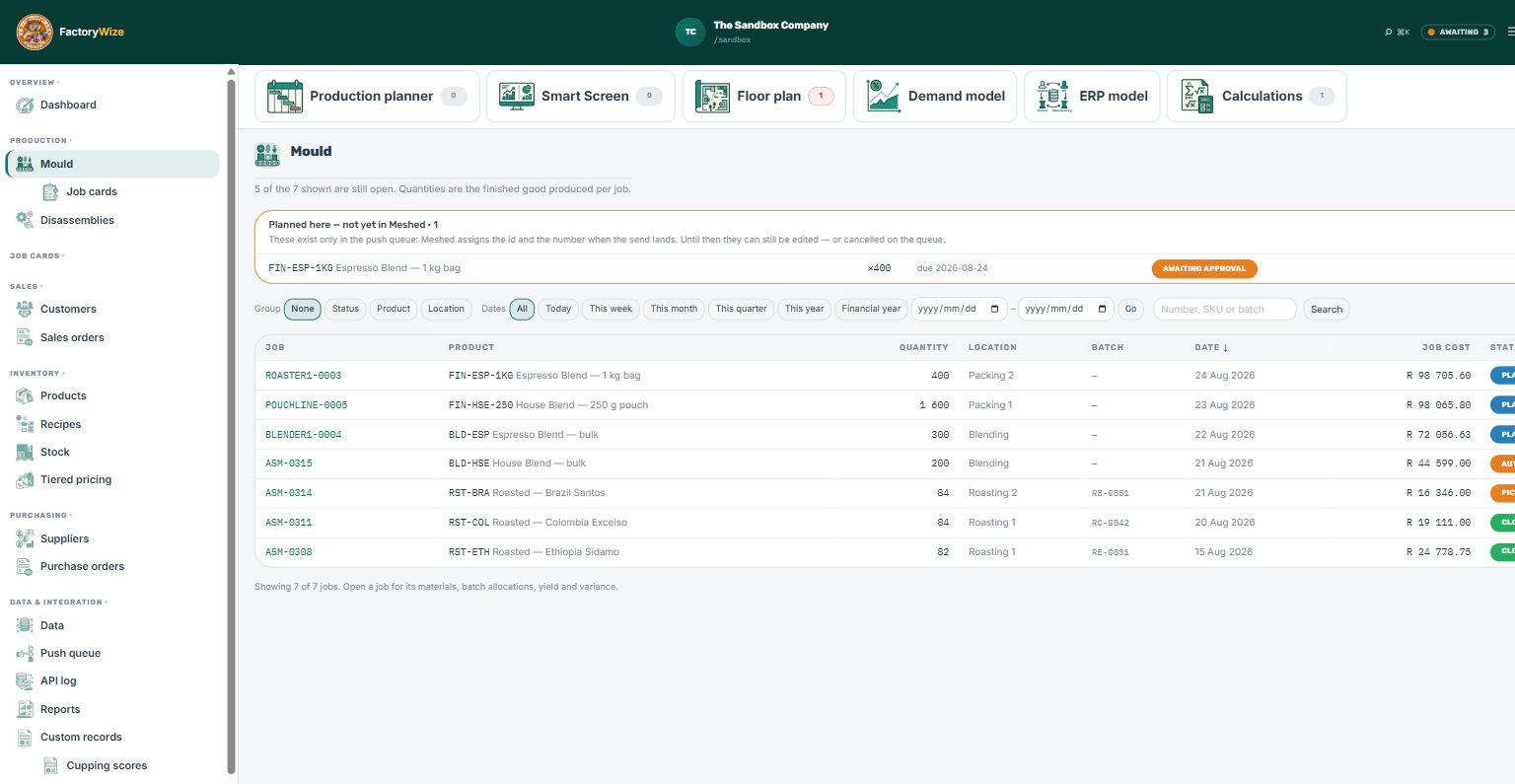Sort by the Date column header
The width and height of the screenshot is (1515, 784).
tap(1211, 347)
